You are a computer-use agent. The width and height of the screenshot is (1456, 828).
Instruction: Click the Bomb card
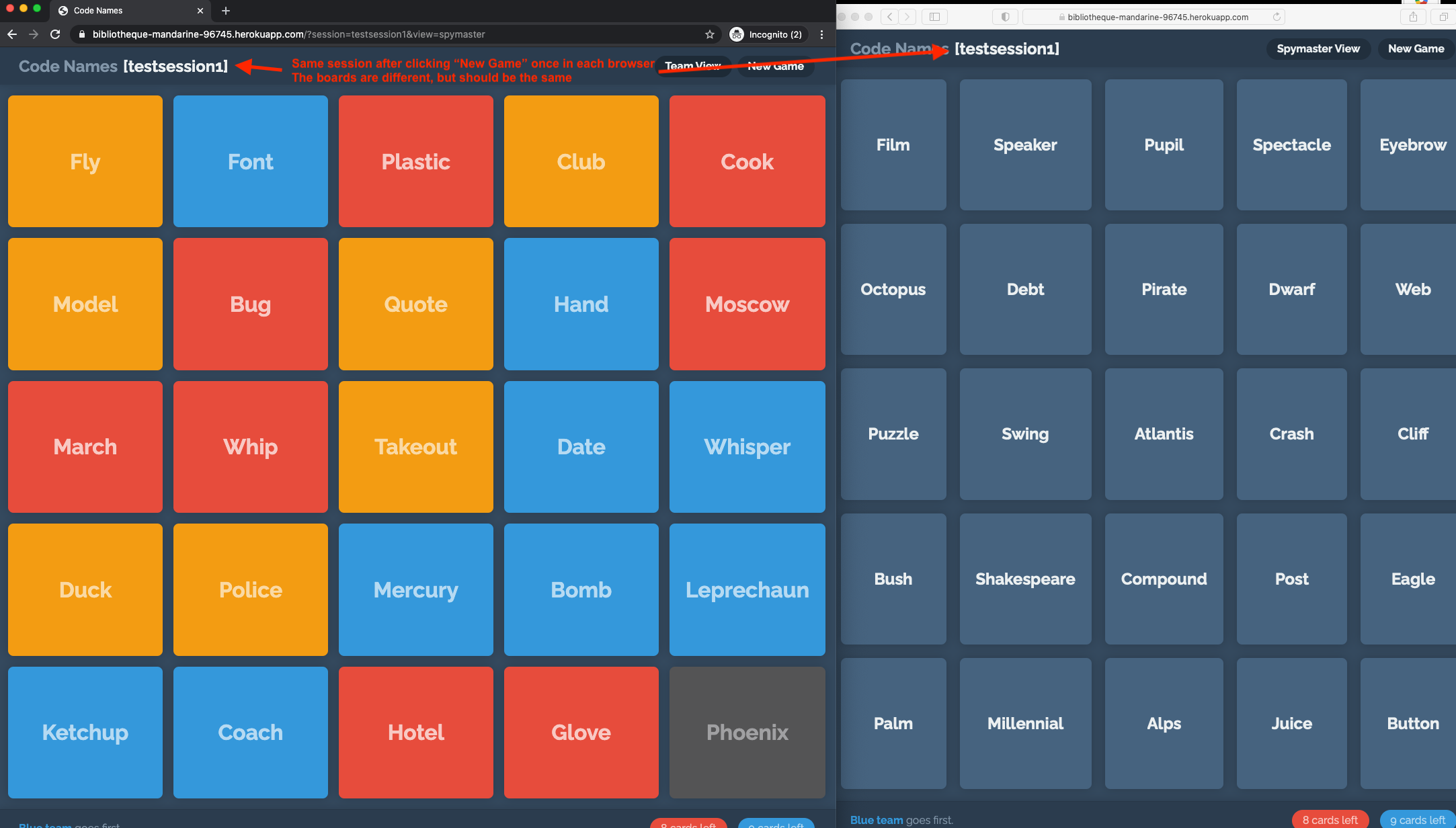click(x=581, y=589)
